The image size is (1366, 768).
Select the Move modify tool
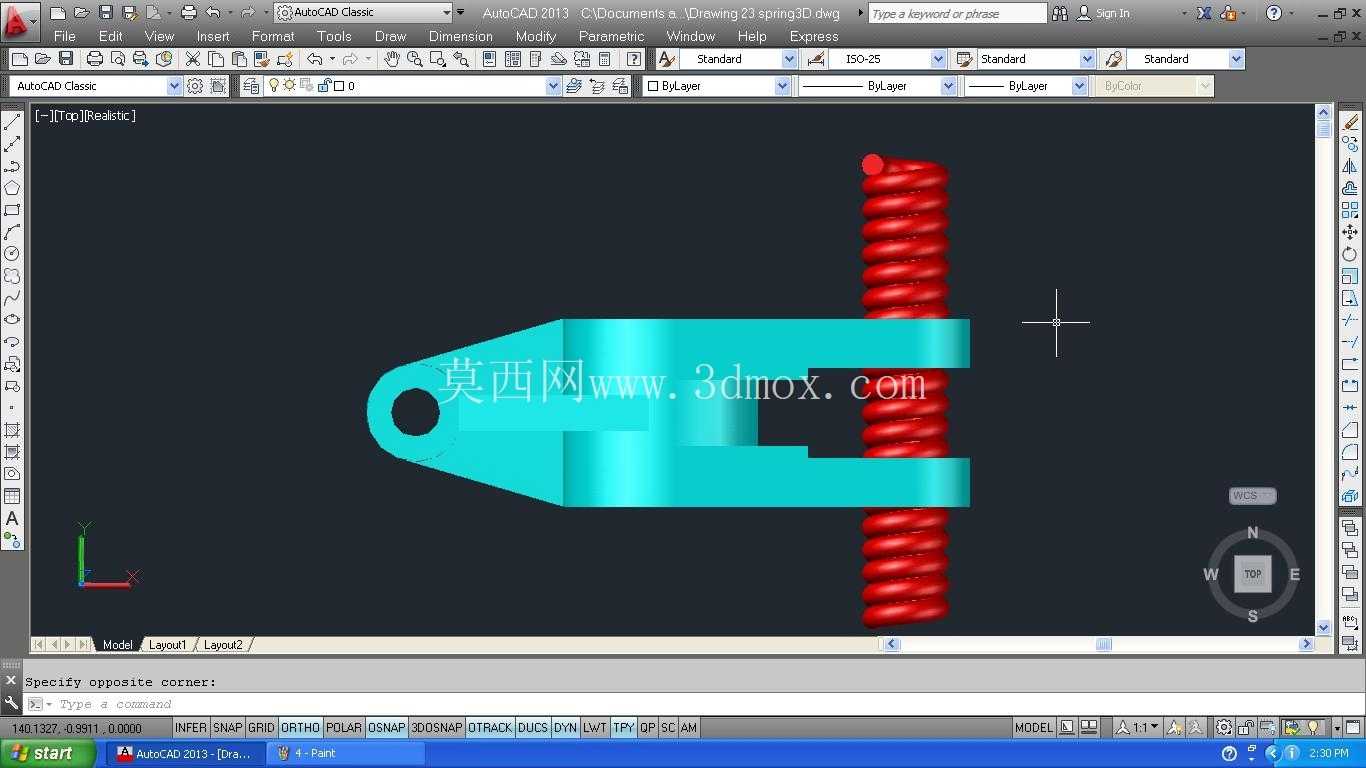coord(1350,232)
